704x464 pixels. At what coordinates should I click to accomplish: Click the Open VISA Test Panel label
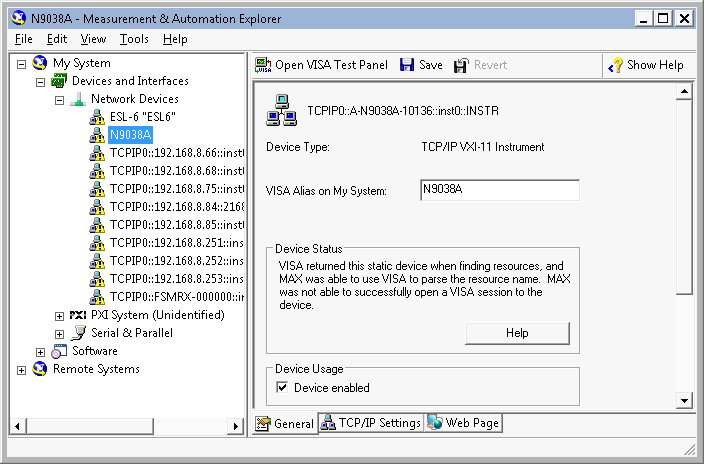pos(331,65)
